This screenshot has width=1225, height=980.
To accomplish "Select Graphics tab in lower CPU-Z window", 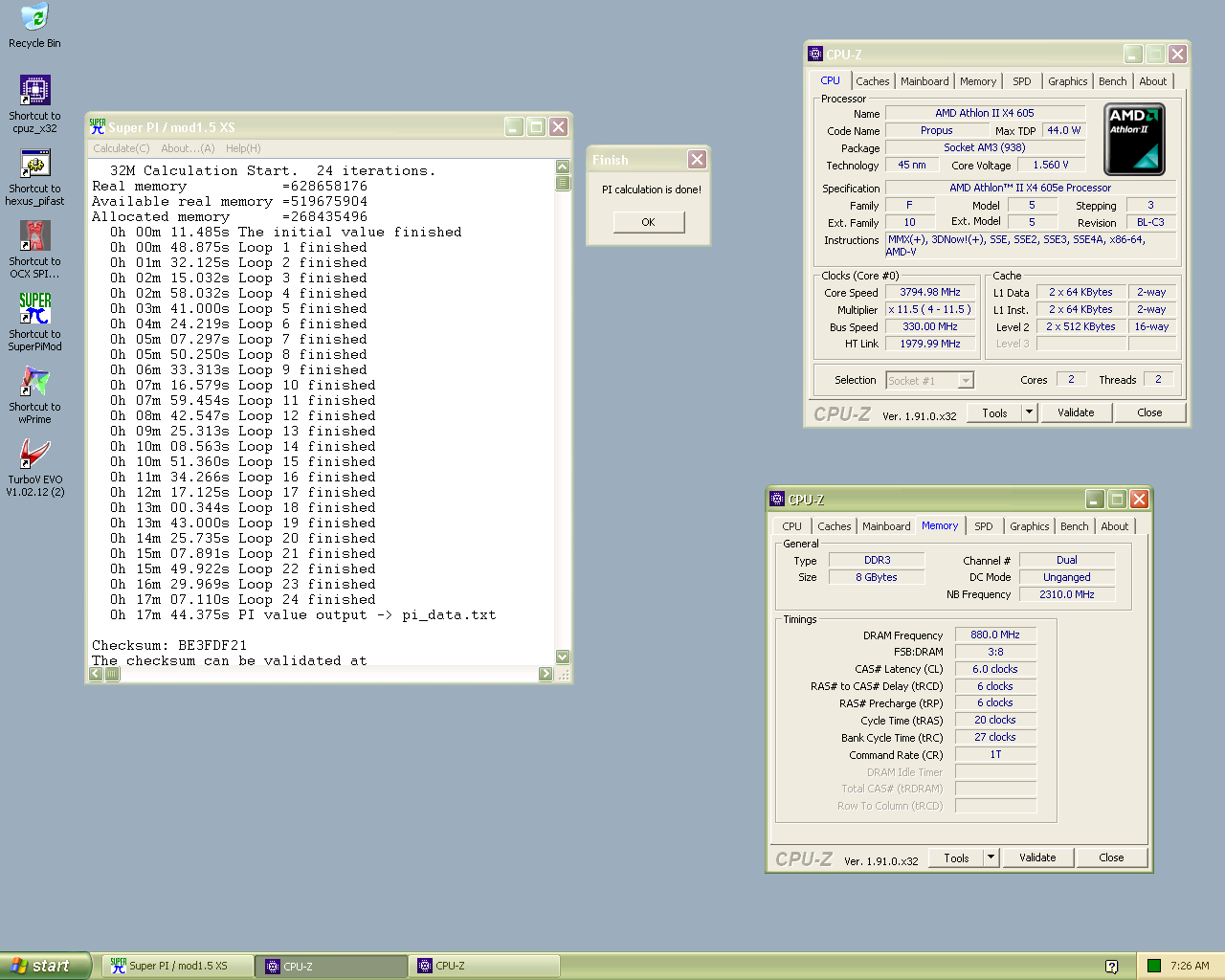I will [x=1029, y=526].
